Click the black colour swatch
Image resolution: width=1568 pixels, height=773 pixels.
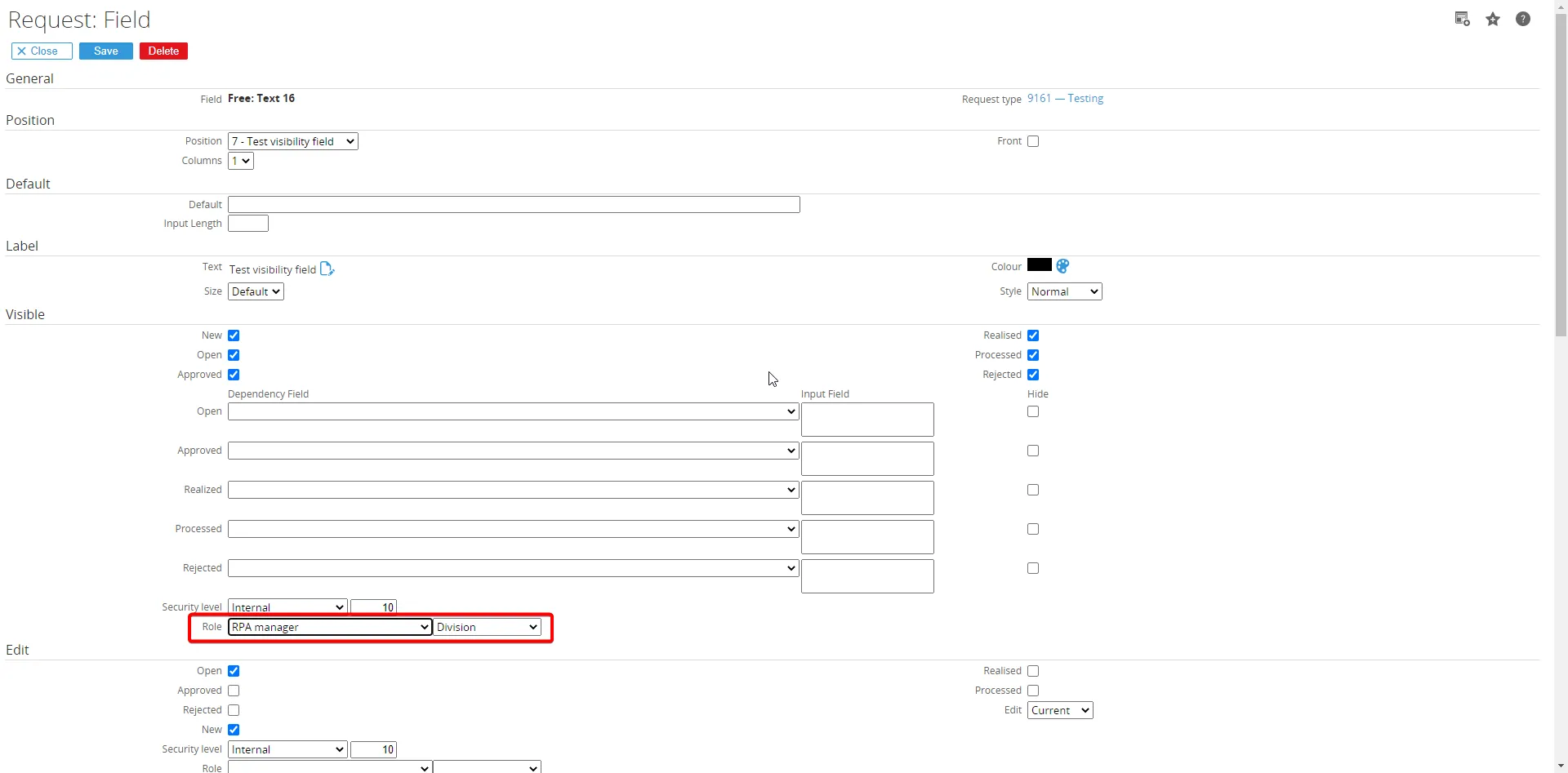click(1040, 264)
